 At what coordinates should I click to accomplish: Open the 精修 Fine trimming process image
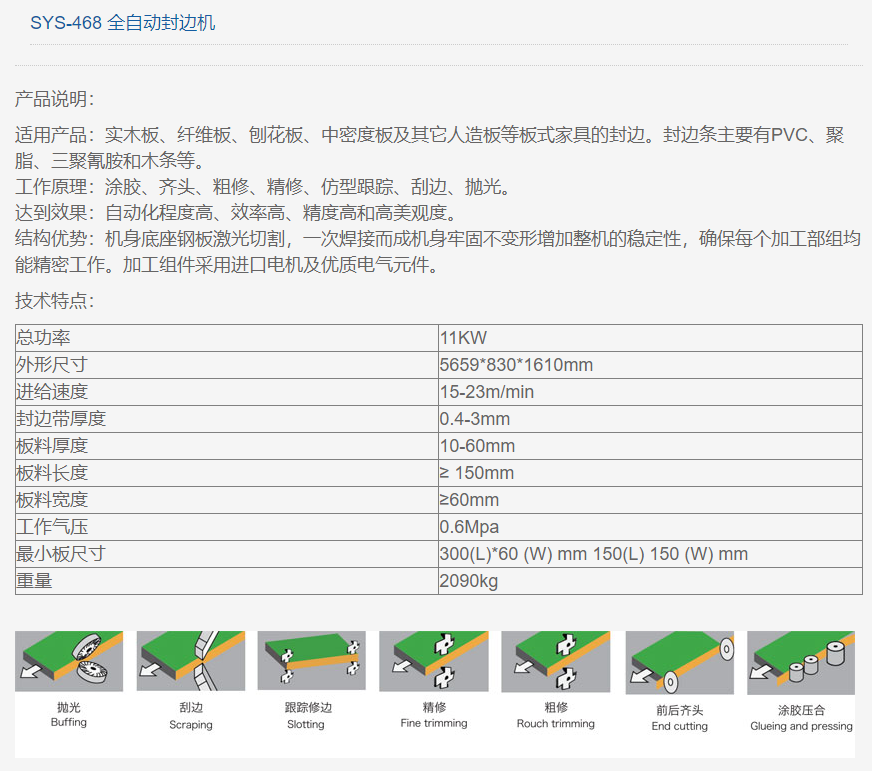[x=434, y=661]
